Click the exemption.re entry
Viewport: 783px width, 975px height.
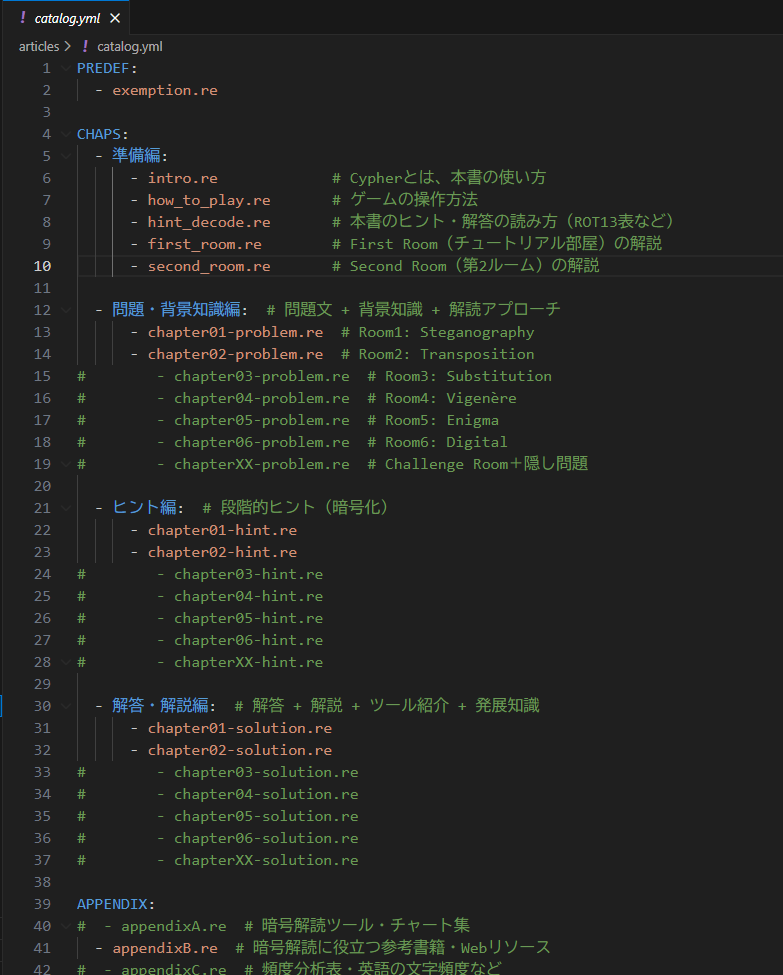[164, 90]
